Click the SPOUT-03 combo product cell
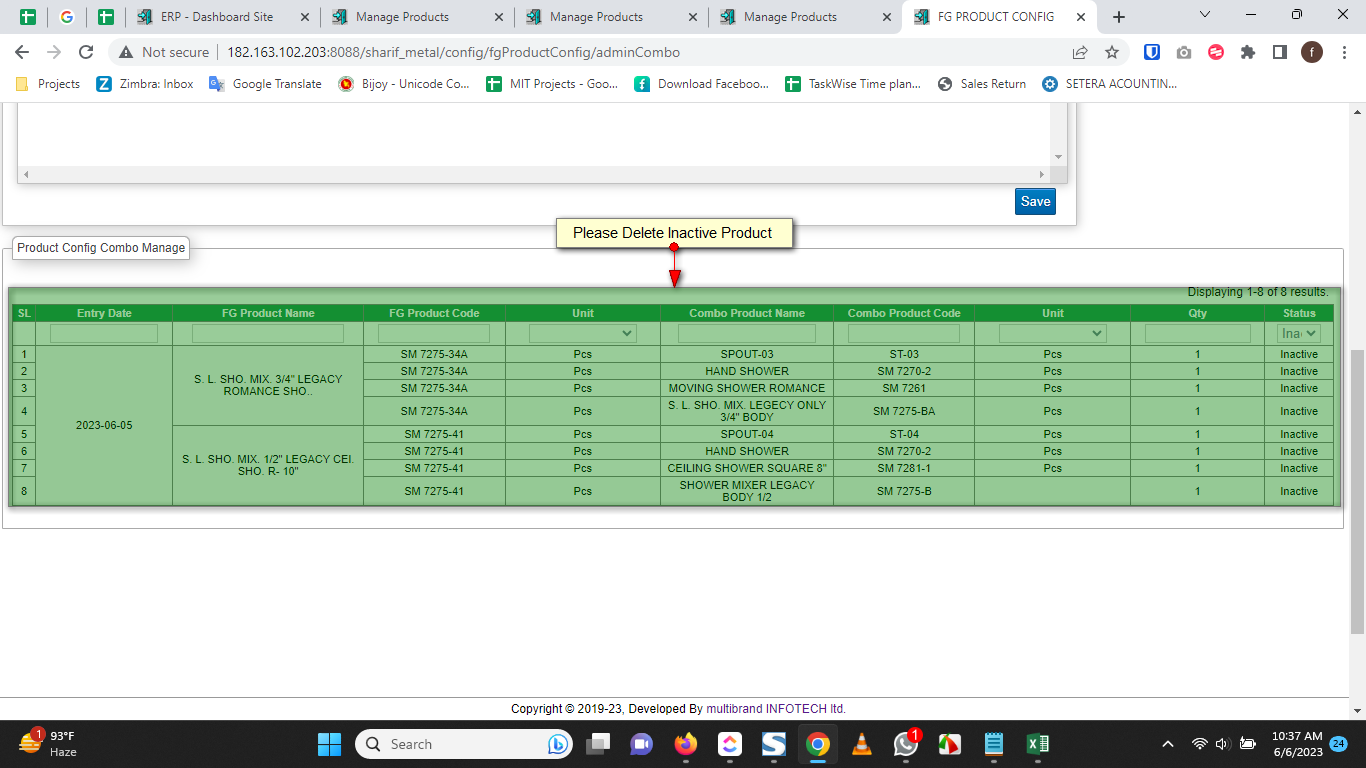The image size is (1366, 768). 747,354
